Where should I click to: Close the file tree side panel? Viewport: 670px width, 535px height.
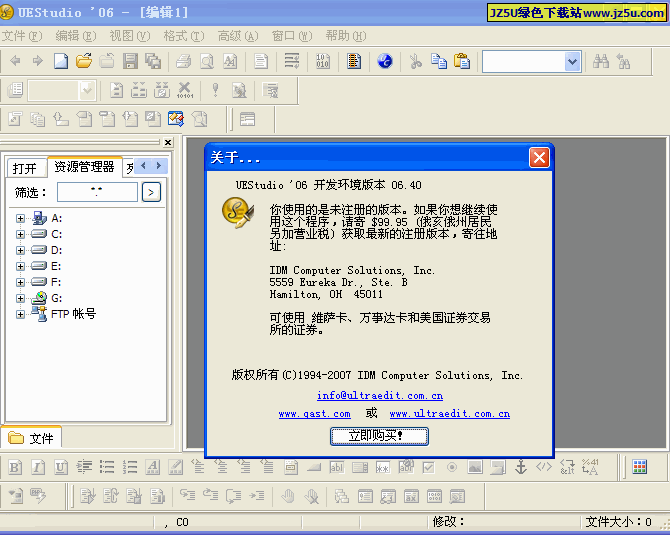coord(168,142)
